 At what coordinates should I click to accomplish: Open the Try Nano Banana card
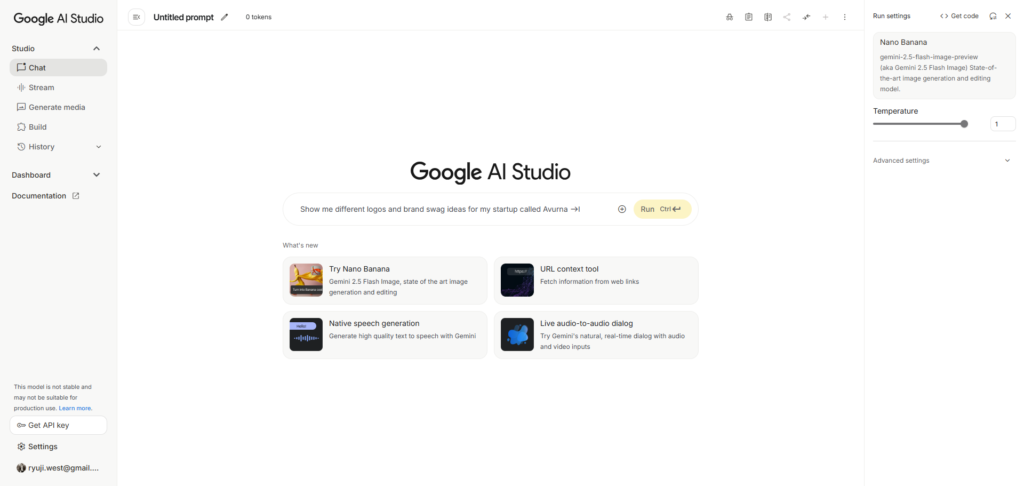[x=385, y=280]
